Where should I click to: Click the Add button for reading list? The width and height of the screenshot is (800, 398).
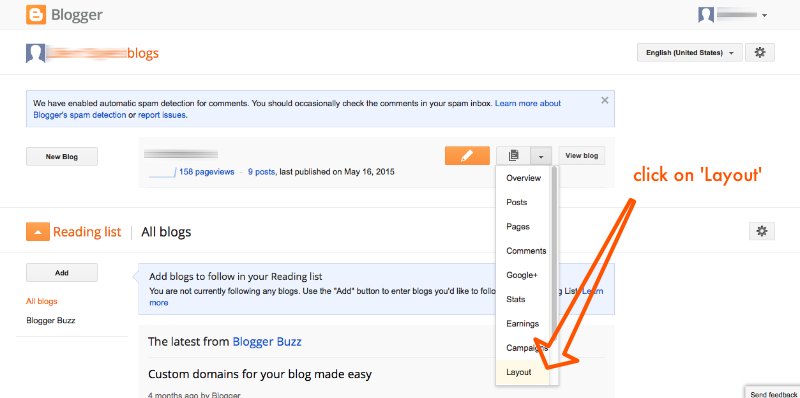pos(62,272)
